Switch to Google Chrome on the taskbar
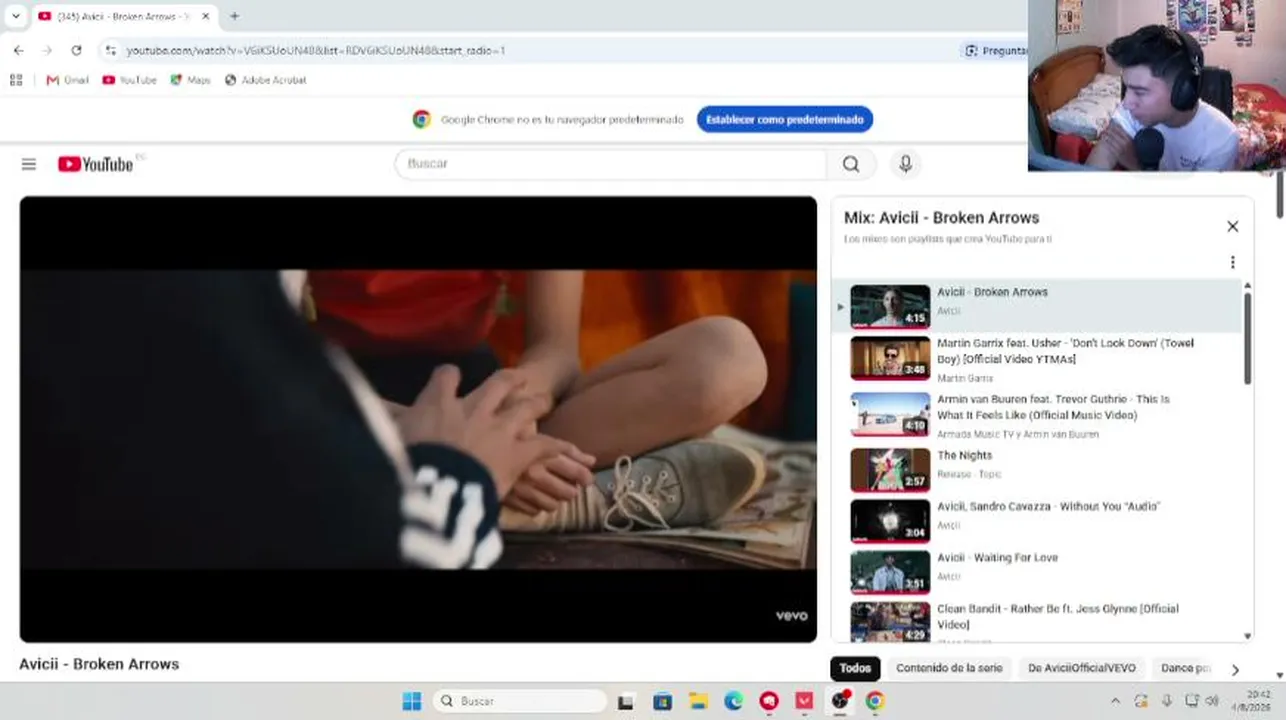This screenshot has height=720, width=1286. point(875,701)
